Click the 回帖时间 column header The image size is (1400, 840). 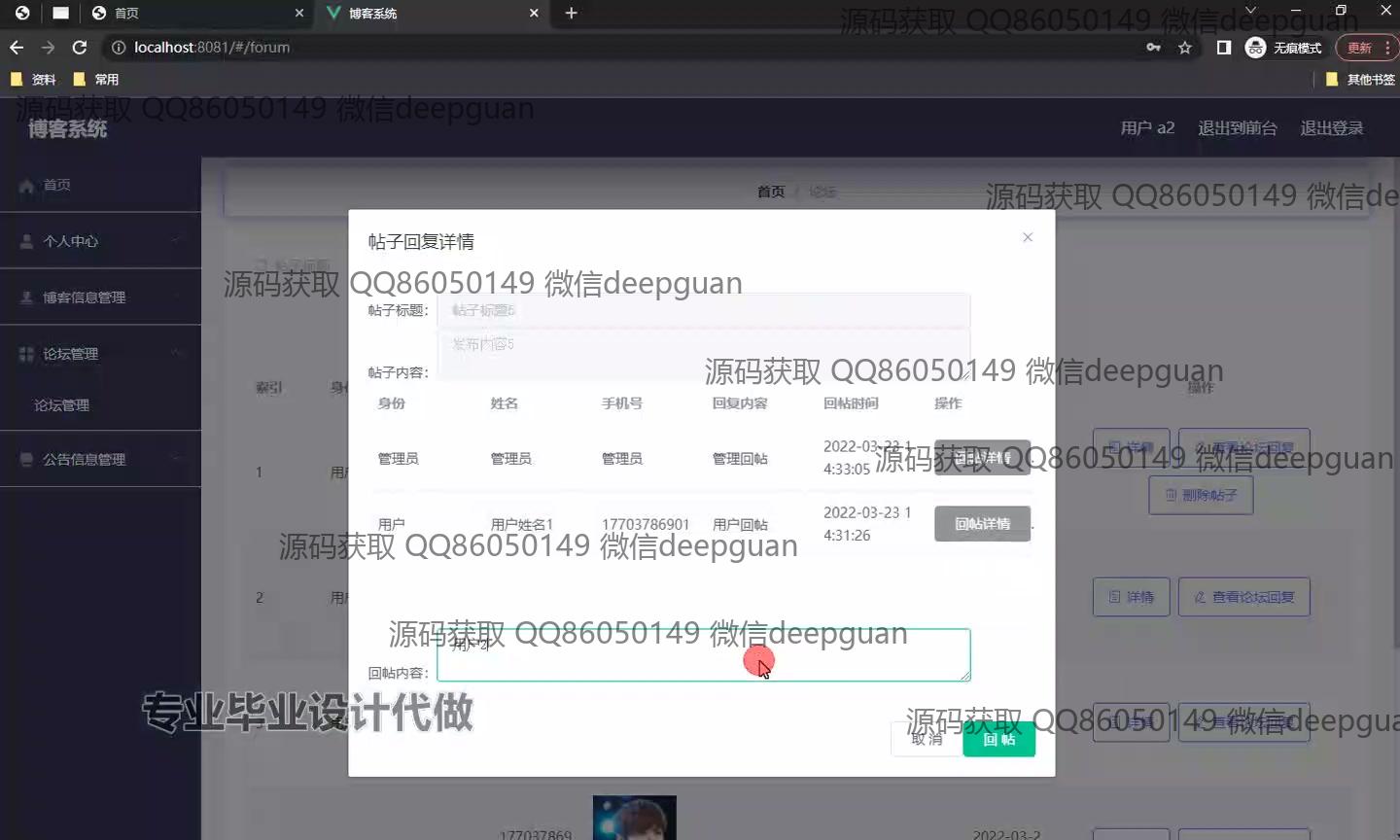tap(851, 402)
